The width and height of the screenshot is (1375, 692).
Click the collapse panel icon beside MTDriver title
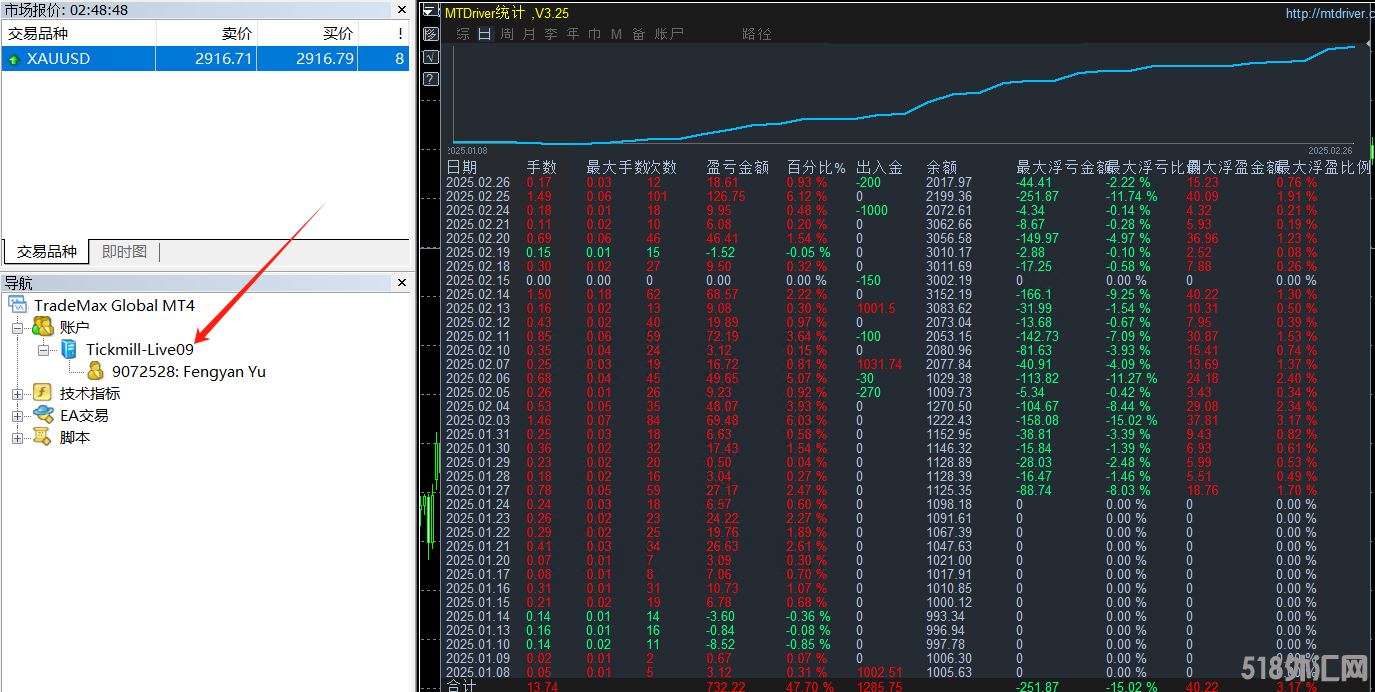pos(430,12)
